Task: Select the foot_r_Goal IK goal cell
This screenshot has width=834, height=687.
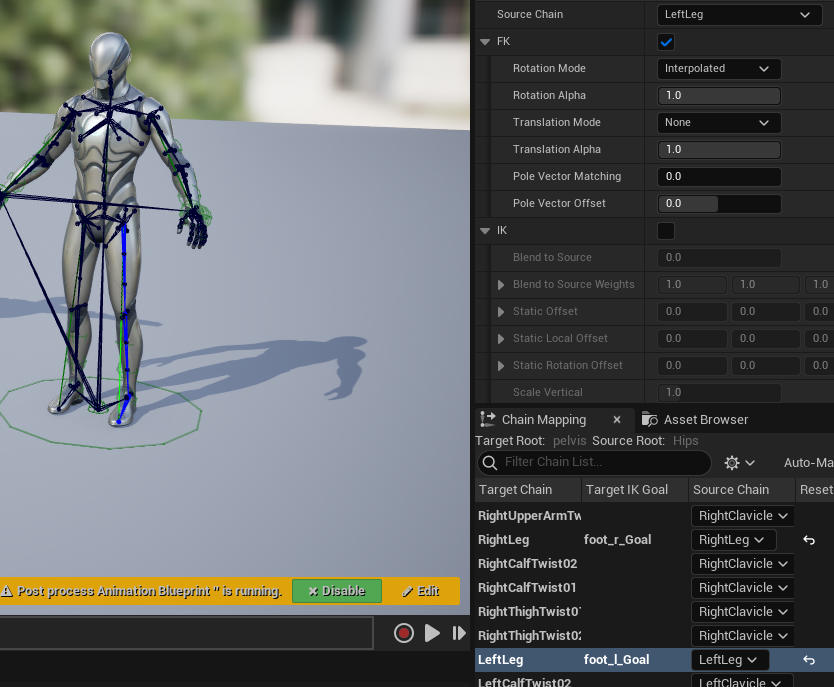Action: (x=617, y=540)
